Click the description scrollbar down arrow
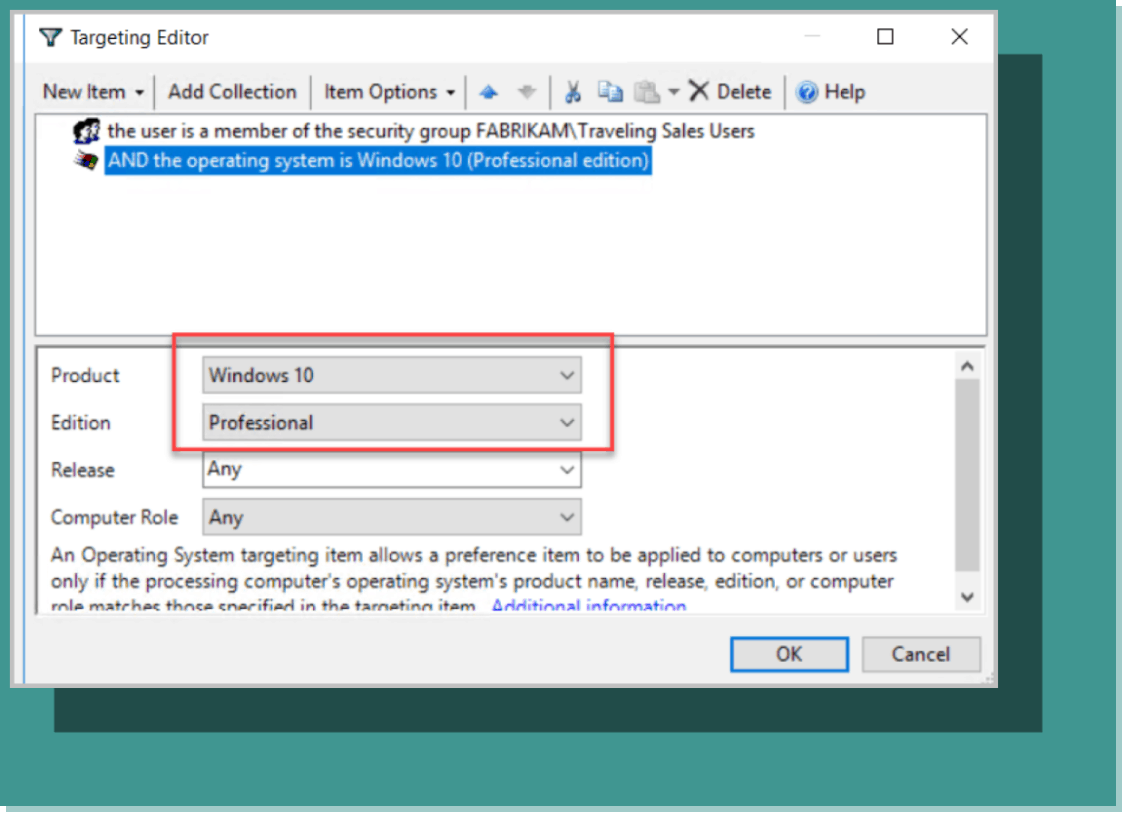Screen dimensions: 1128x818 point(968,597)
